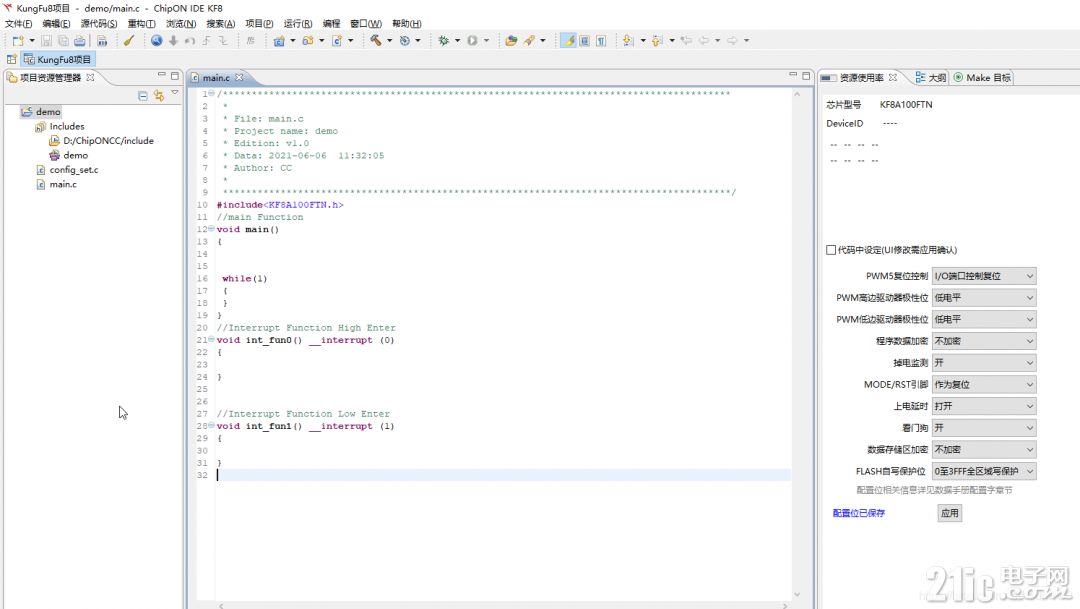The width and height of the screenshot is (1080, 609).
Task: Click the Print toolbar icon
Action: point(80,41)
